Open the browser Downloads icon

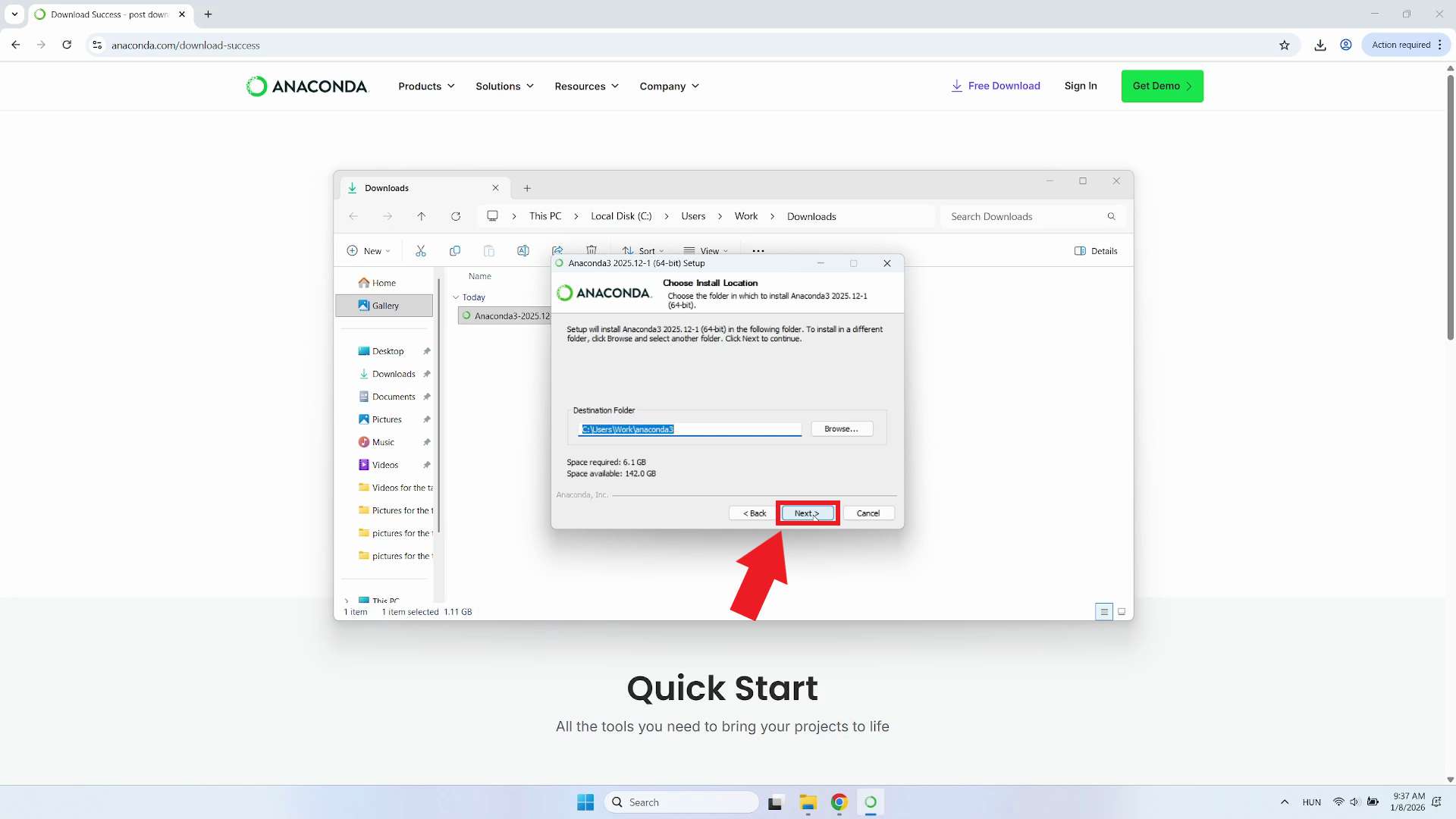(x=1319, y=45)
